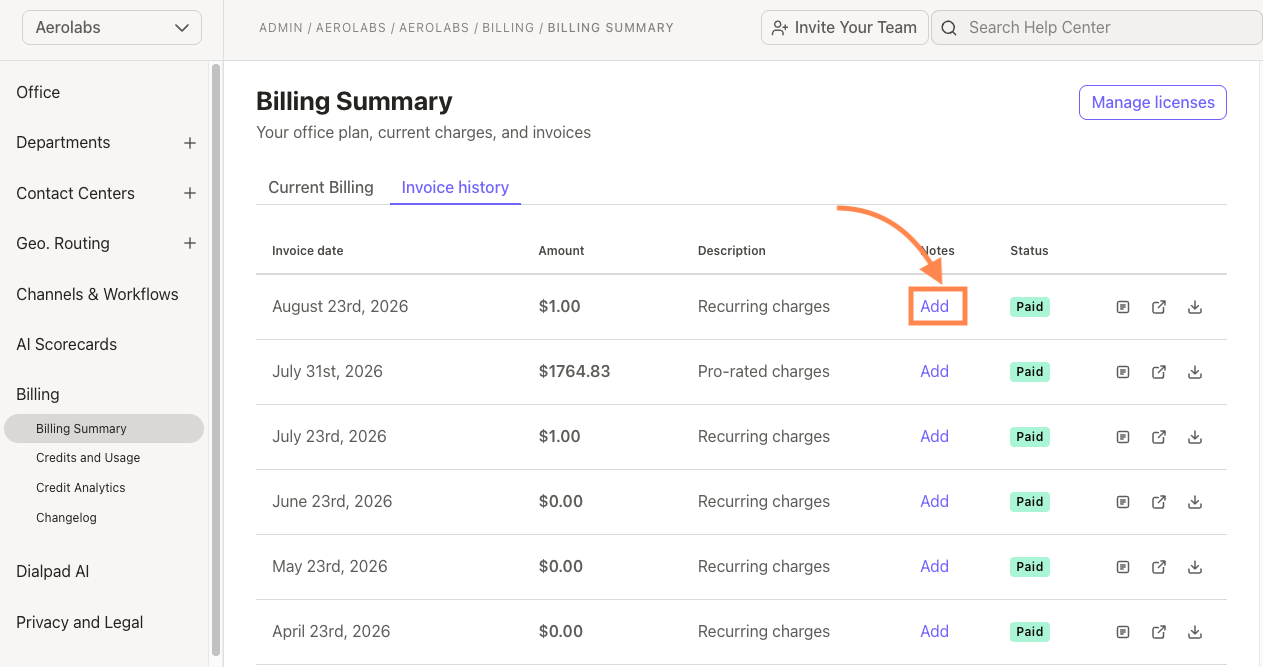Screen dimensions: 1263x667
Task: Click the Status column header
Action: coord(1029,251)
